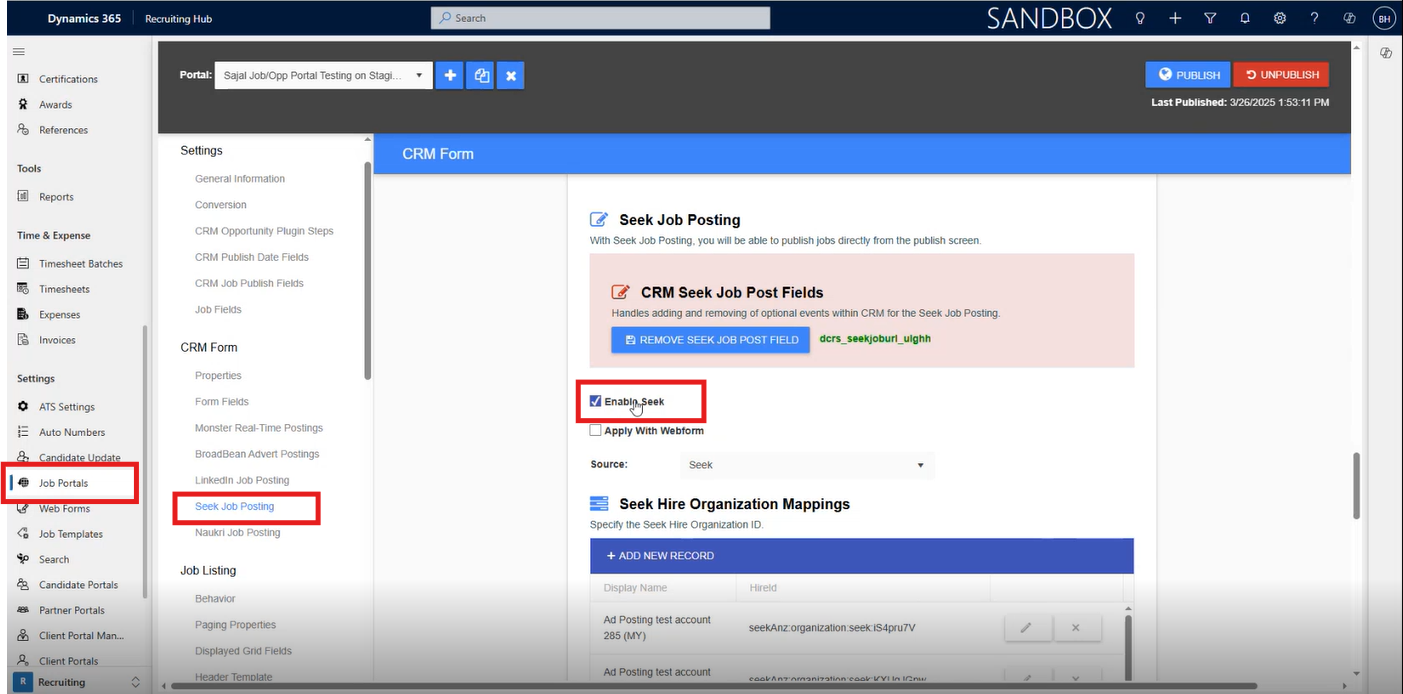Image resolution: width=1403 pixels, height=694 pixels.
Task: Open the Source dropdown set to Seek
Action: click(x=807, y=465)
